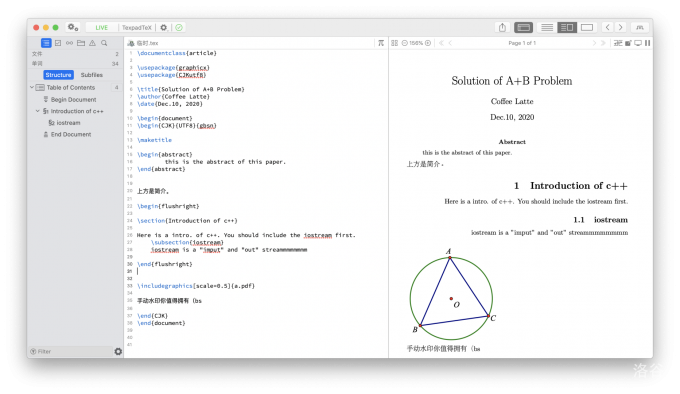
Task: Open the pi symbol palette icon
Action: point(381,43)
